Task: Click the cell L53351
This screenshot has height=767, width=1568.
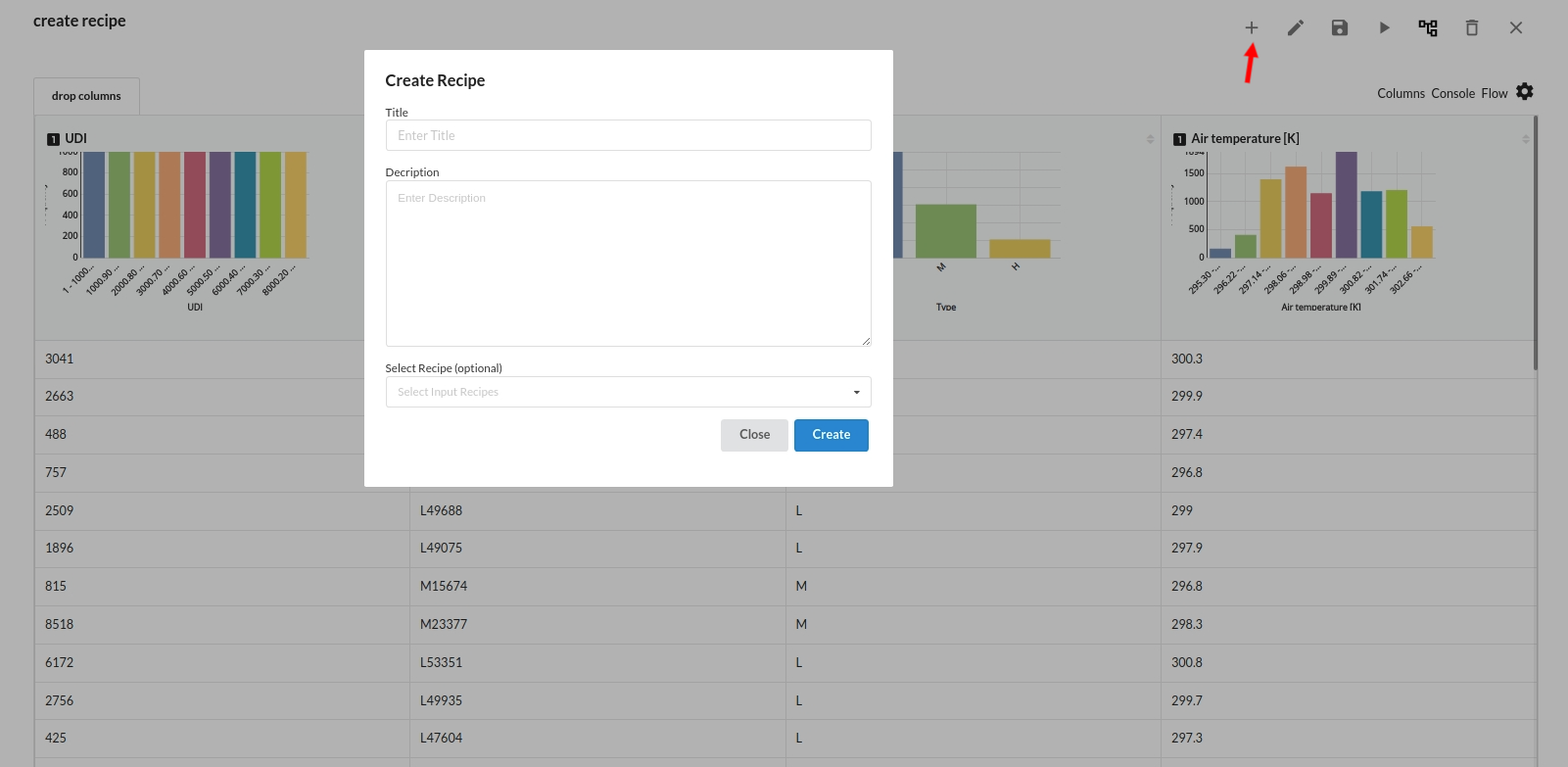Action: [x=597, y=662]
